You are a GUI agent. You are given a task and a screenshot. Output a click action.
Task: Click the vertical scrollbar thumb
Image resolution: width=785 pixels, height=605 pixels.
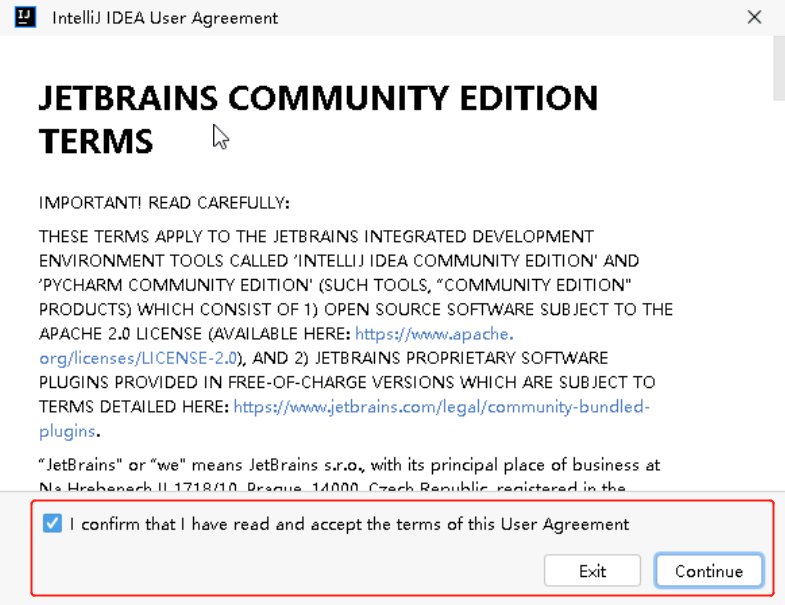tap(779, 68)
